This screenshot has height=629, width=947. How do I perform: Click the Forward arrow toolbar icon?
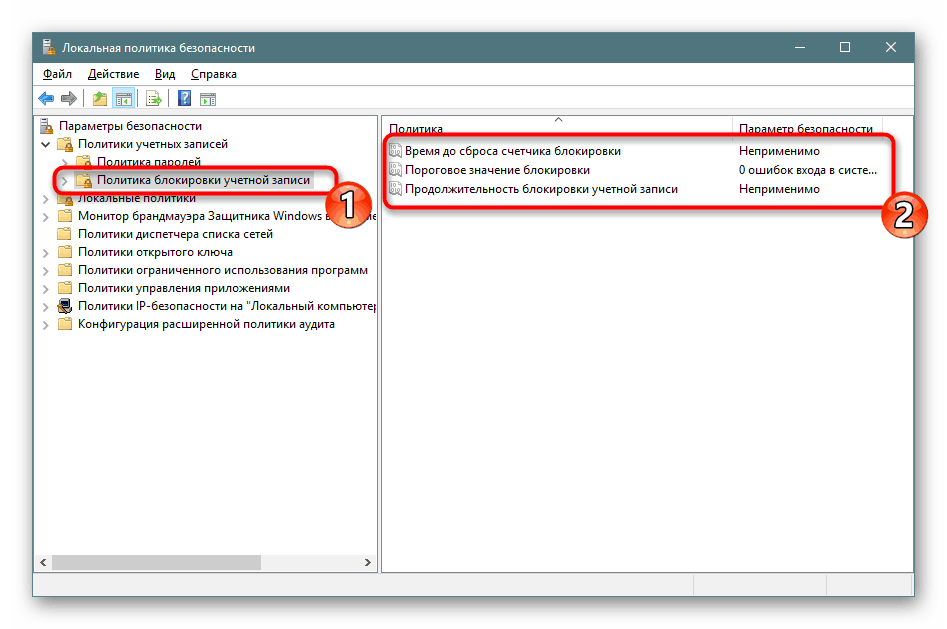click(x=69, y=98)
